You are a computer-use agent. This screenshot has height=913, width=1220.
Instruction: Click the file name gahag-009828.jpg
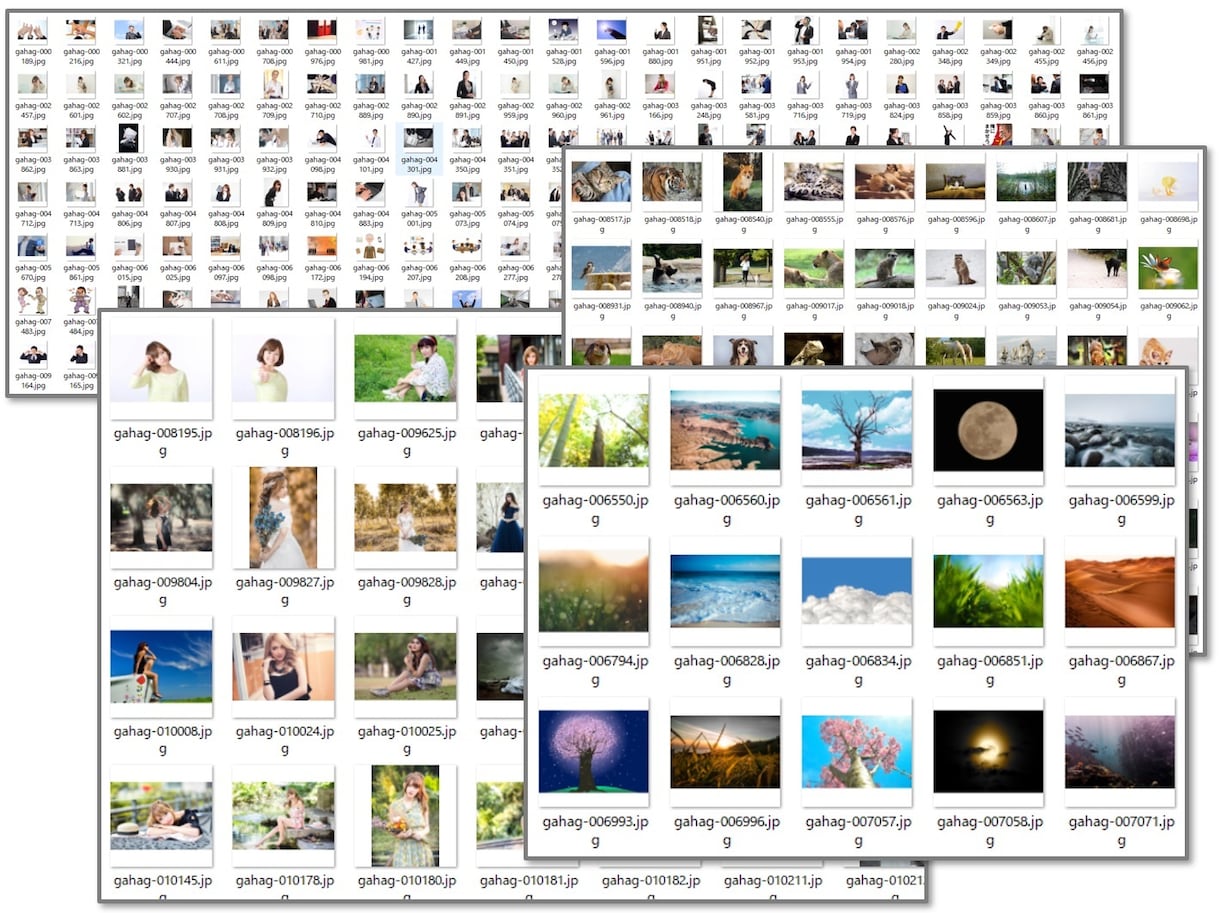[405, 591]
